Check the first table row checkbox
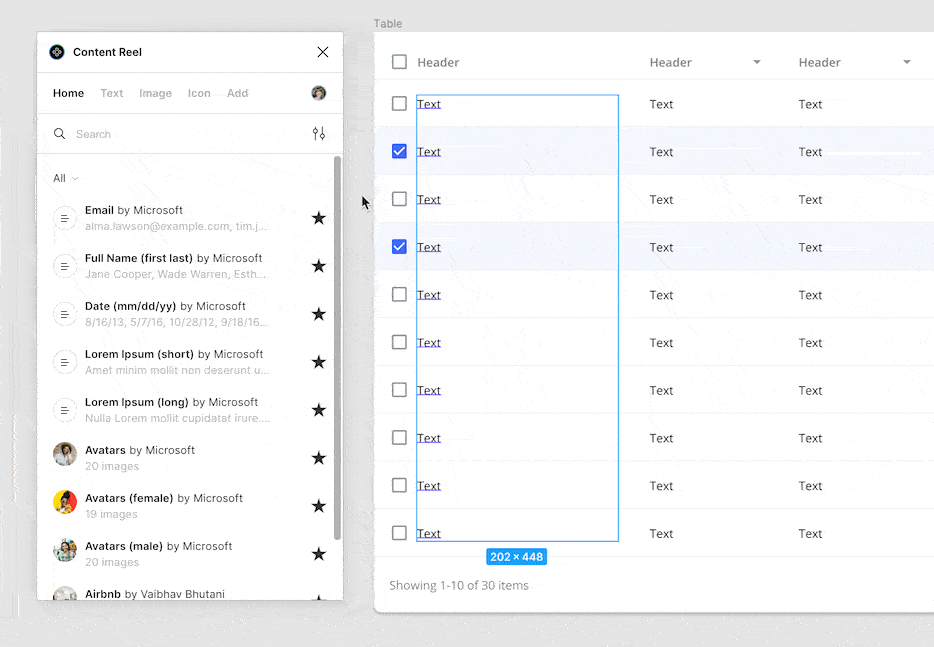 (399, 104)
